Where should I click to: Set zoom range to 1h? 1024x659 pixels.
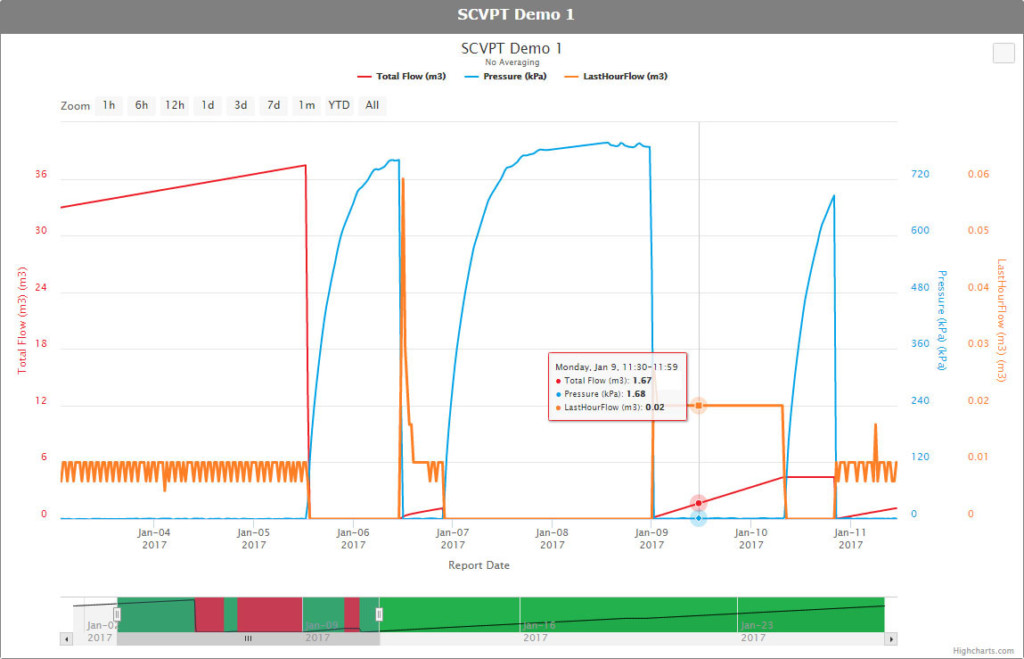[108, 105]
